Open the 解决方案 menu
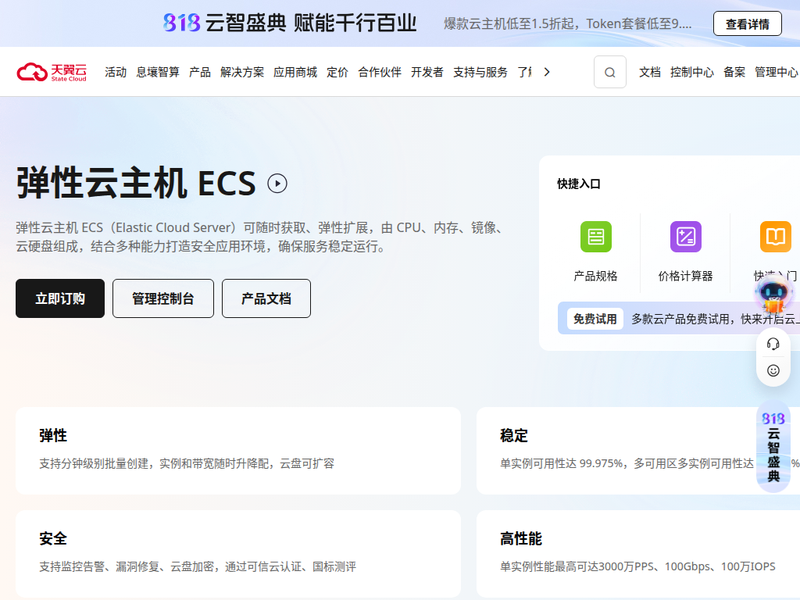This screenshot has width=800, height=600. coord(242,72)
